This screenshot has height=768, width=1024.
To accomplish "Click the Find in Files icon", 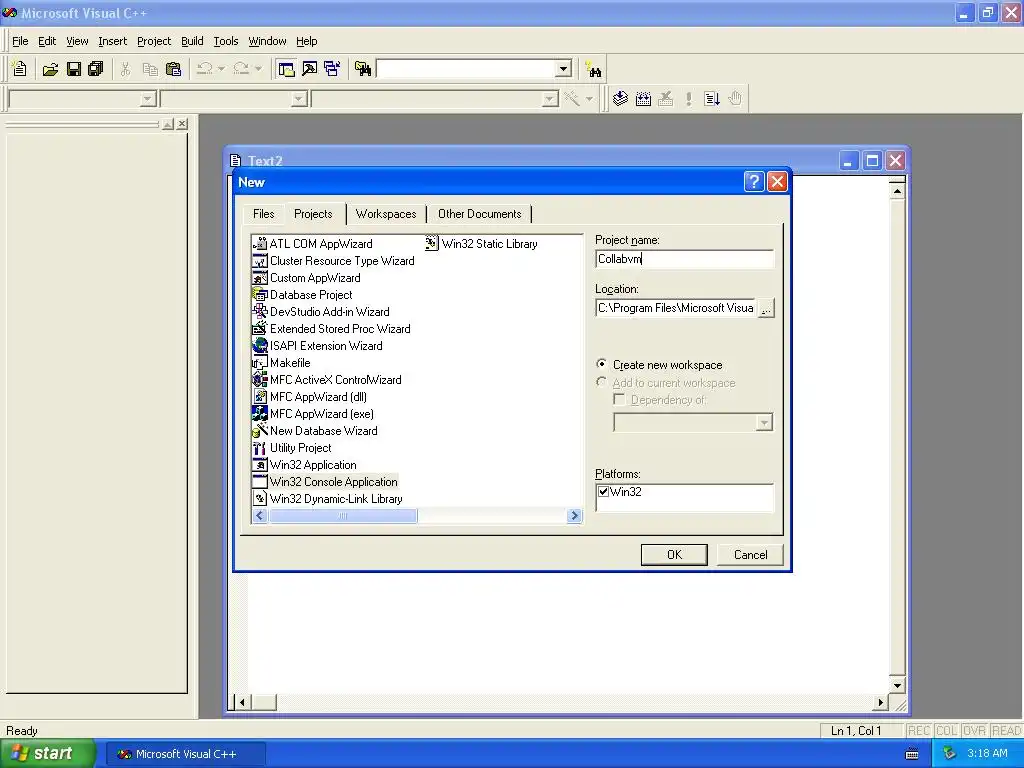I will pos(362,69).
